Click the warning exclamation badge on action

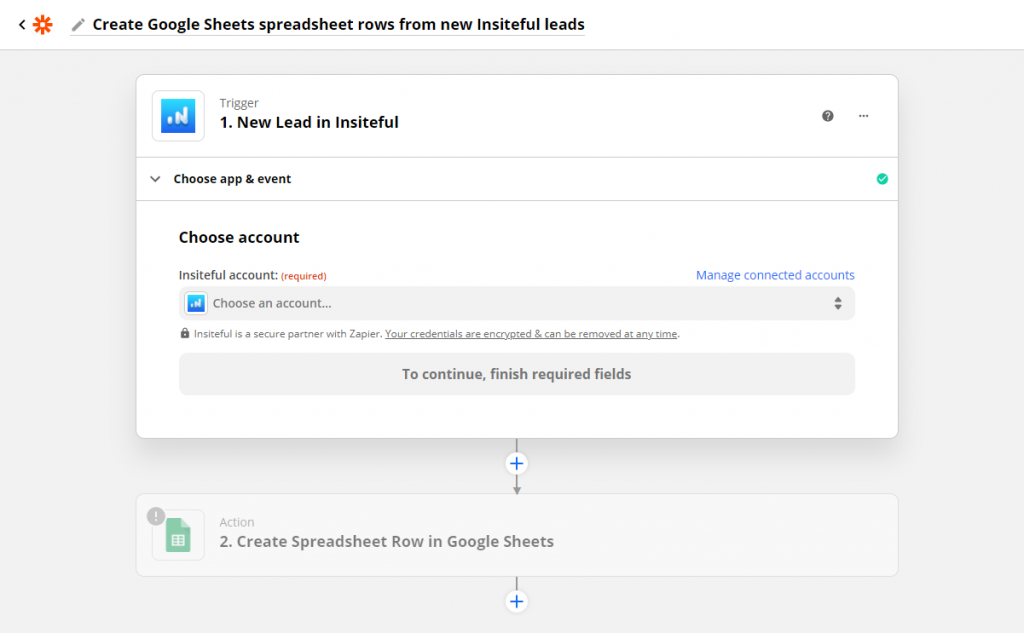[155, 516]
